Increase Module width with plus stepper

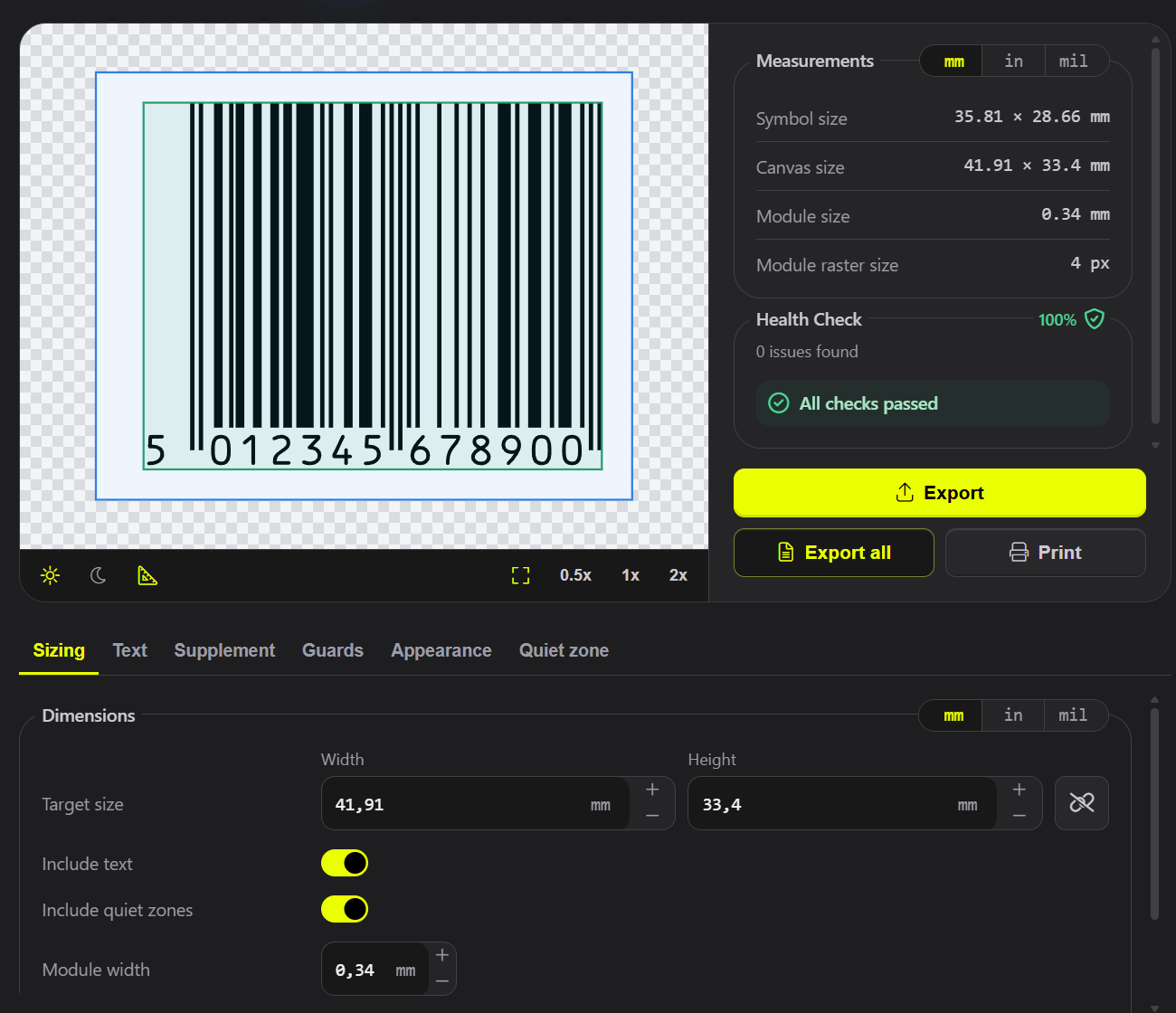(442, 955)
